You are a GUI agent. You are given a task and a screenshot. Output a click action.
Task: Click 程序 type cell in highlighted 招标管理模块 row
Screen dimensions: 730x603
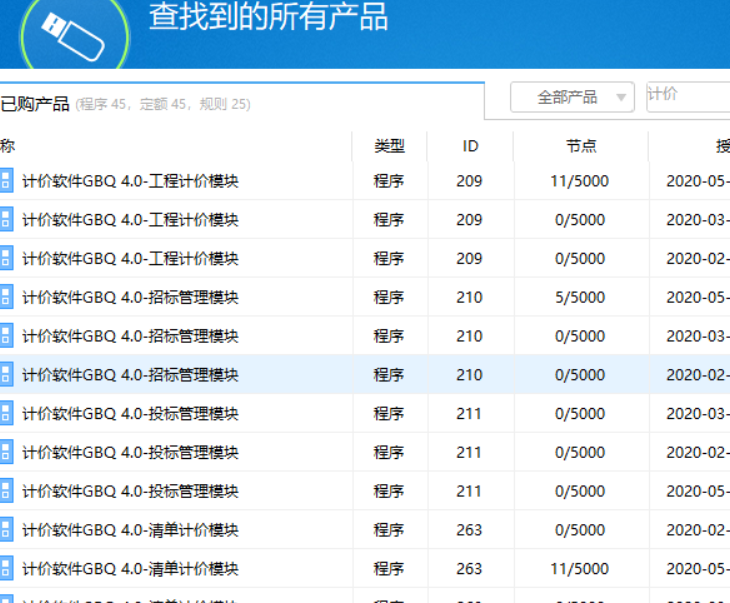pyautogui.click(x=389, y=374)
